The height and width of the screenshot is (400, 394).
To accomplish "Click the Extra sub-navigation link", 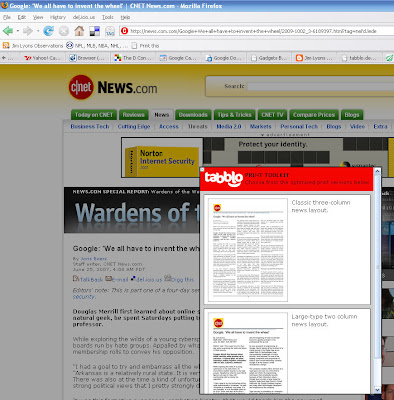I will 380,126.
